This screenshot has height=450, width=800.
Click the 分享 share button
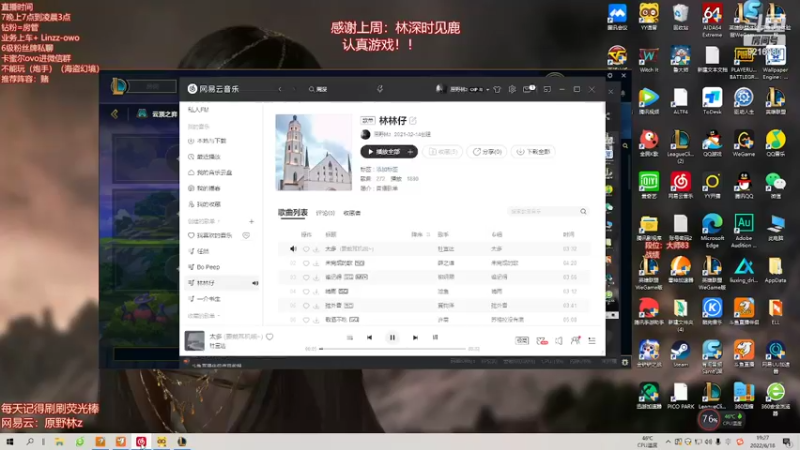coord(487,152)
